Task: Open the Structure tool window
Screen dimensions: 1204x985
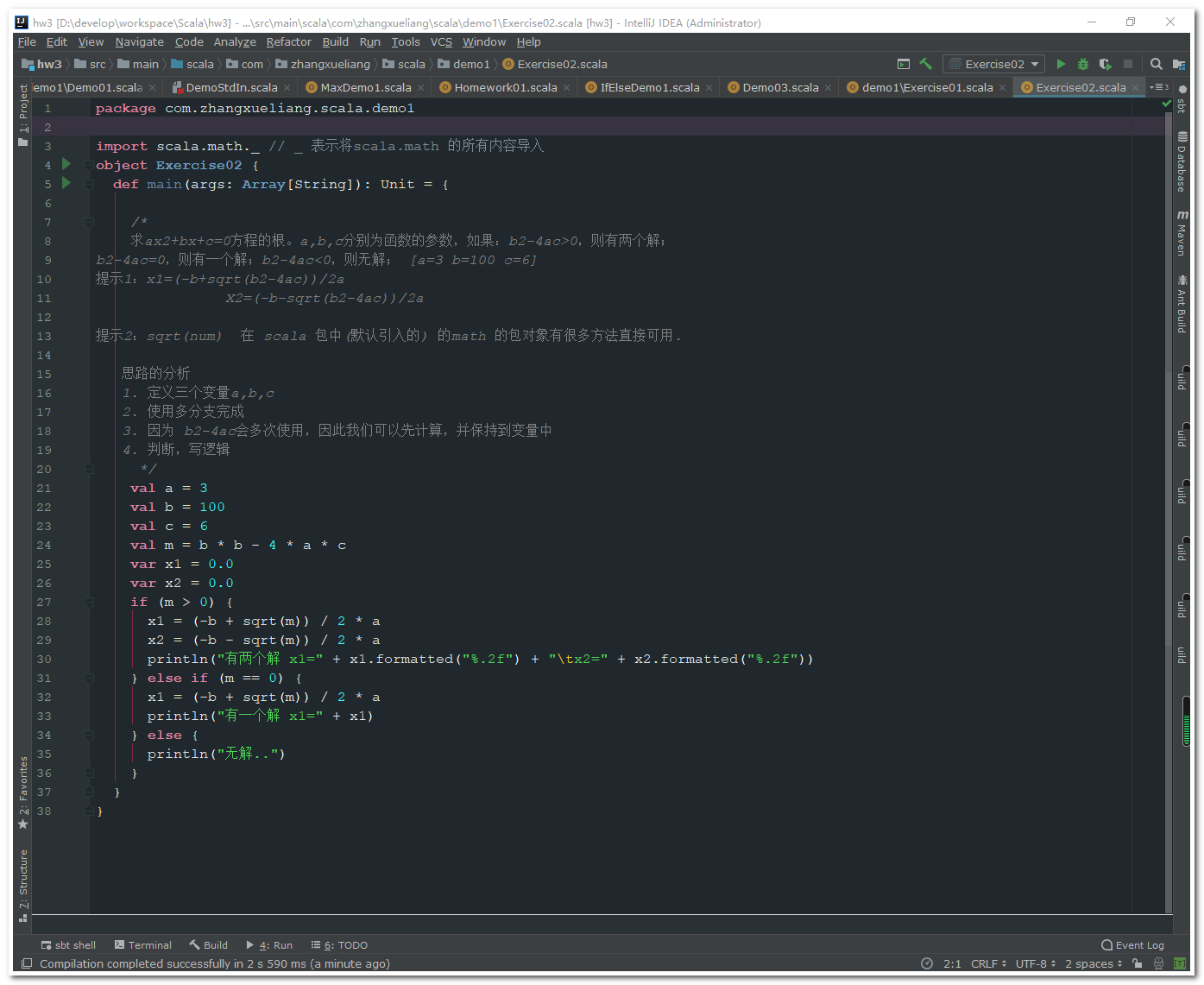Action: coord(23,886)
